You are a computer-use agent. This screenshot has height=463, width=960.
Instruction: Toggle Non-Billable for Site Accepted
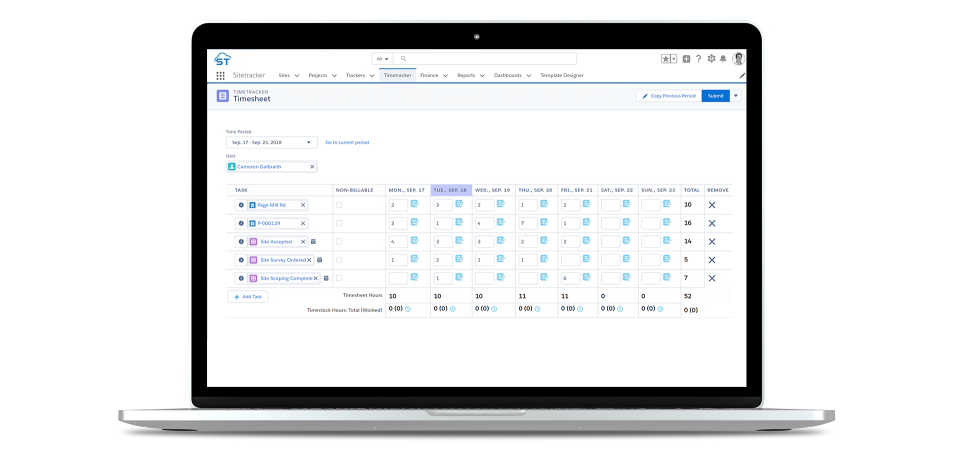point(339,242)
